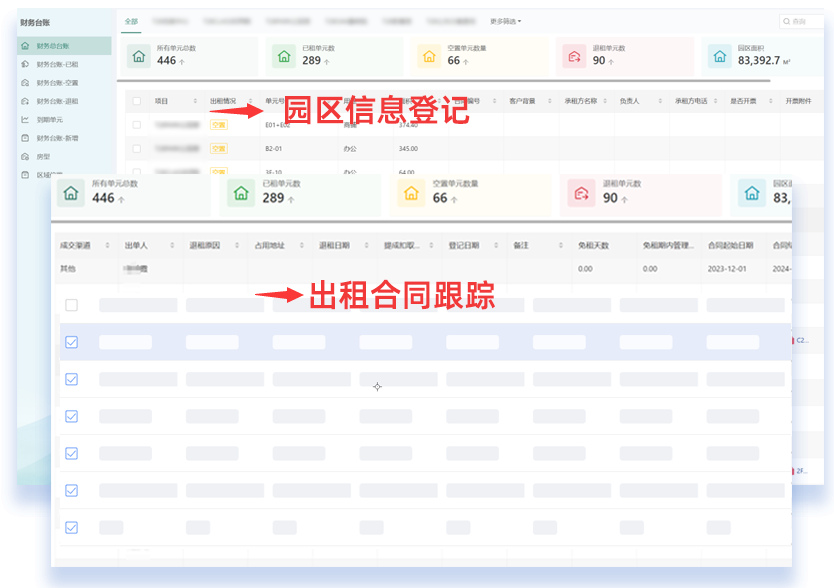The width and height of the screenshot is (834, 588).
Task: Sort by the 出单人 column arrows
Action: (172, 245)
